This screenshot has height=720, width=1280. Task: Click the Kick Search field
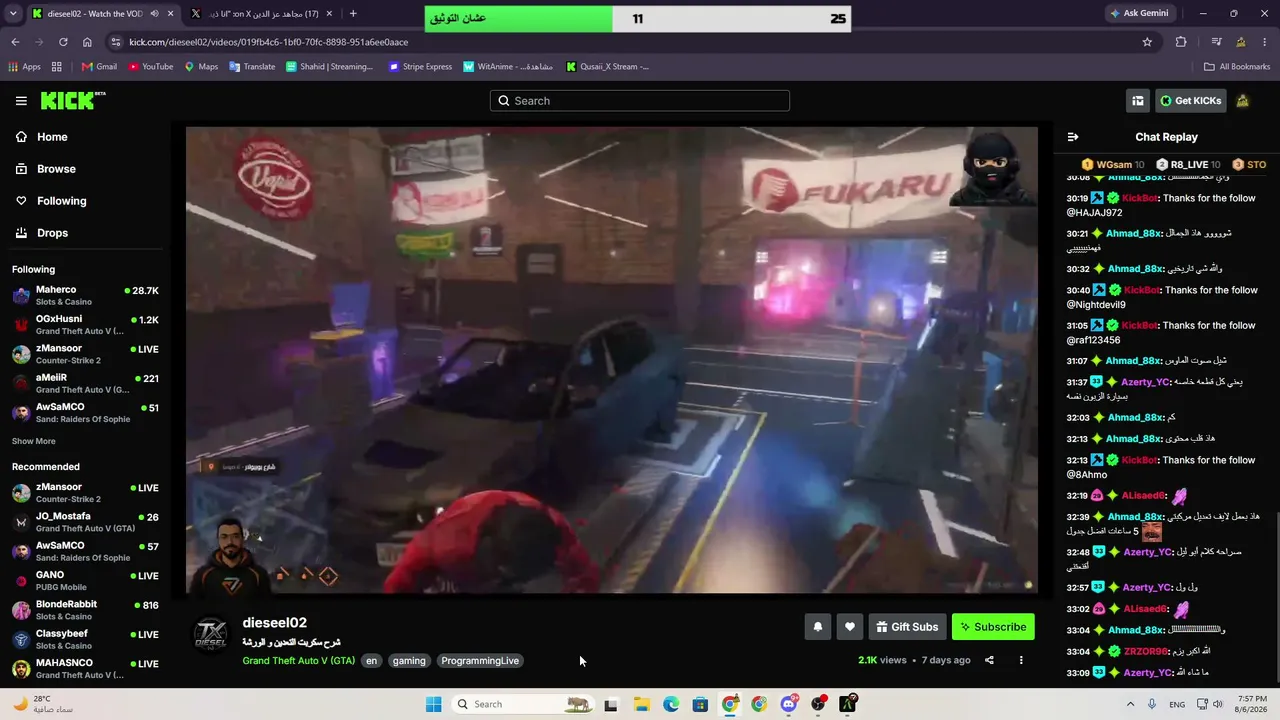[x=640, y=101]
